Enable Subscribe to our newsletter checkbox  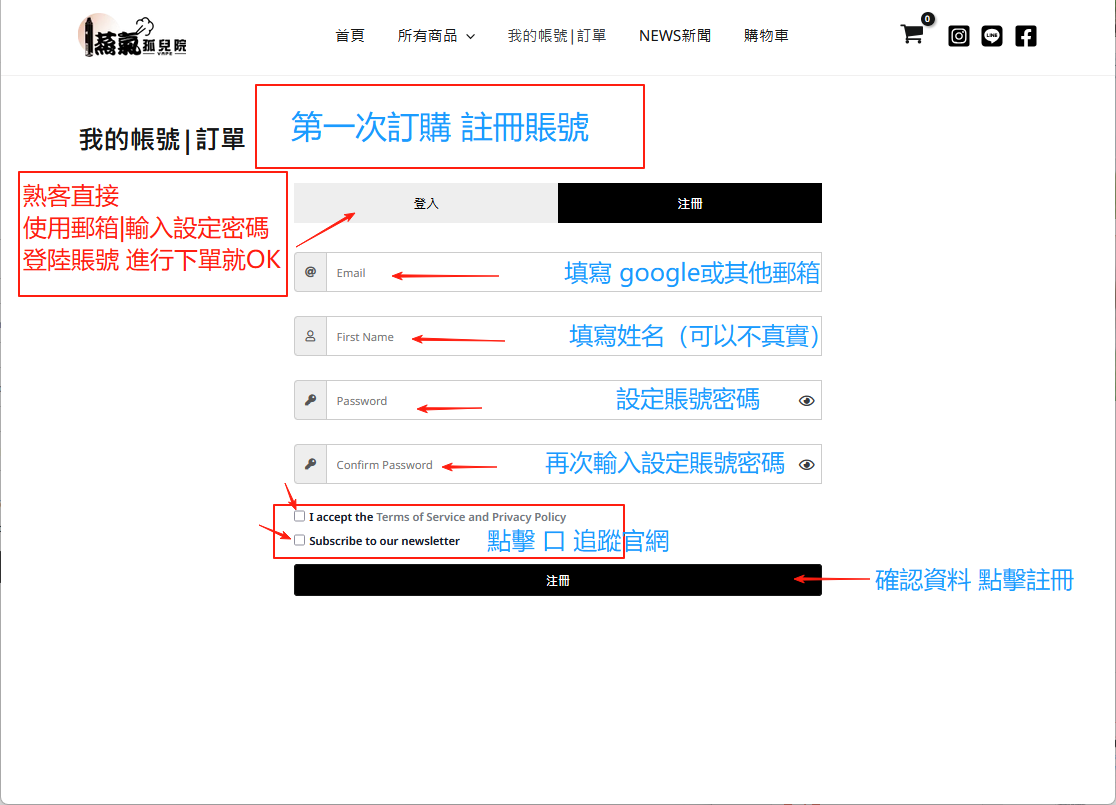[300, 540]
